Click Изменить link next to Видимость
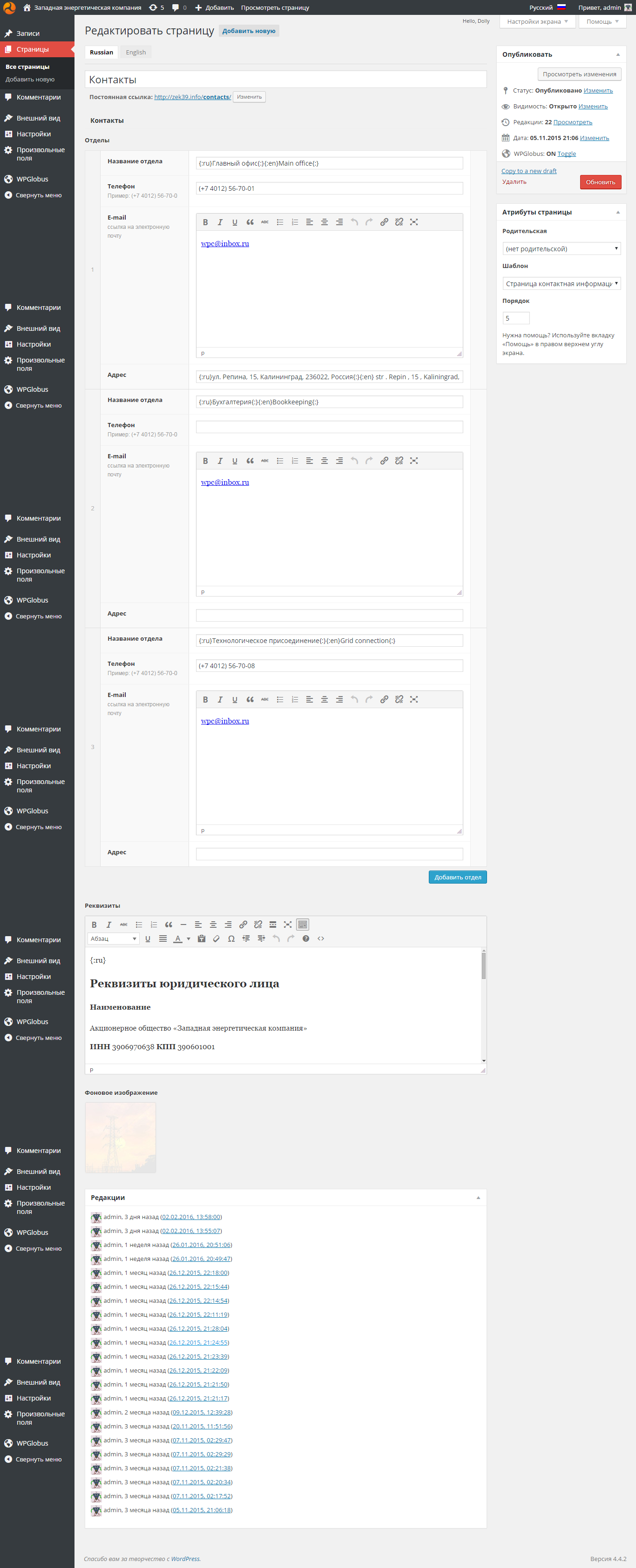The height and width of the screenshot is (1568, 636). point(593,107)
